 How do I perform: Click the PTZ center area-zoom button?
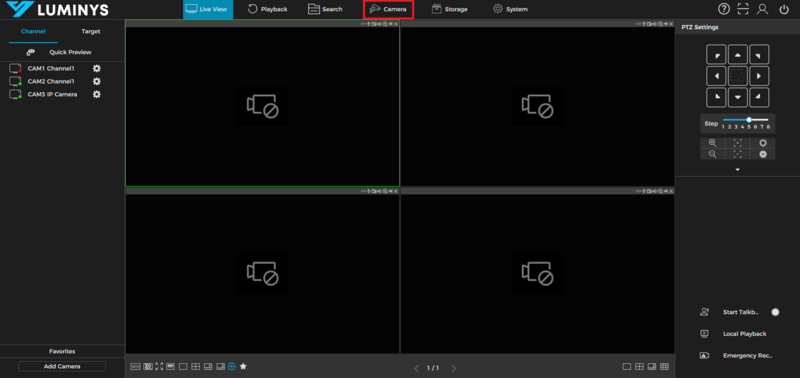(738, 76)
